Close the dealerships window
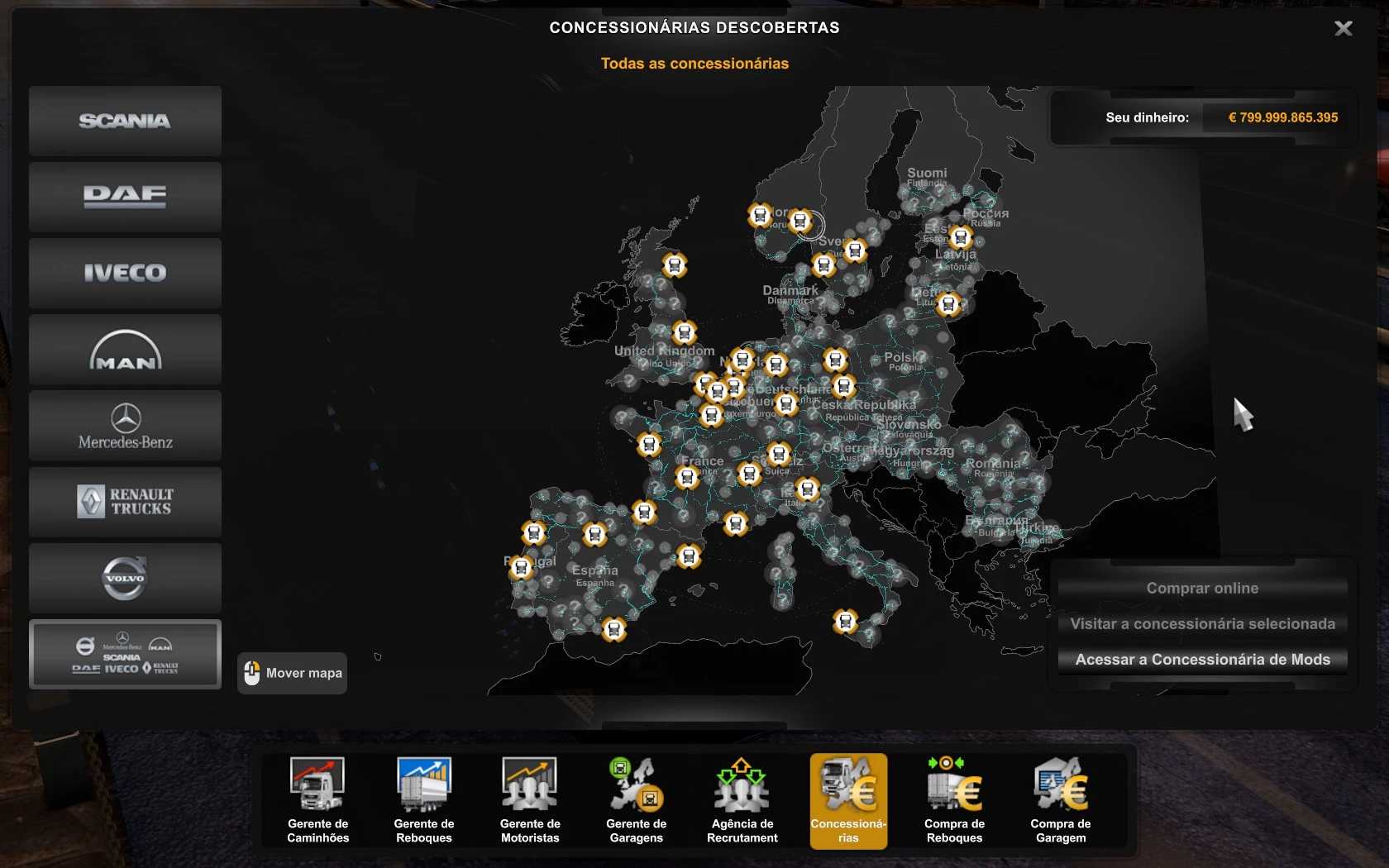This screenshot has width=1389, height=868. pos(1344,29)
